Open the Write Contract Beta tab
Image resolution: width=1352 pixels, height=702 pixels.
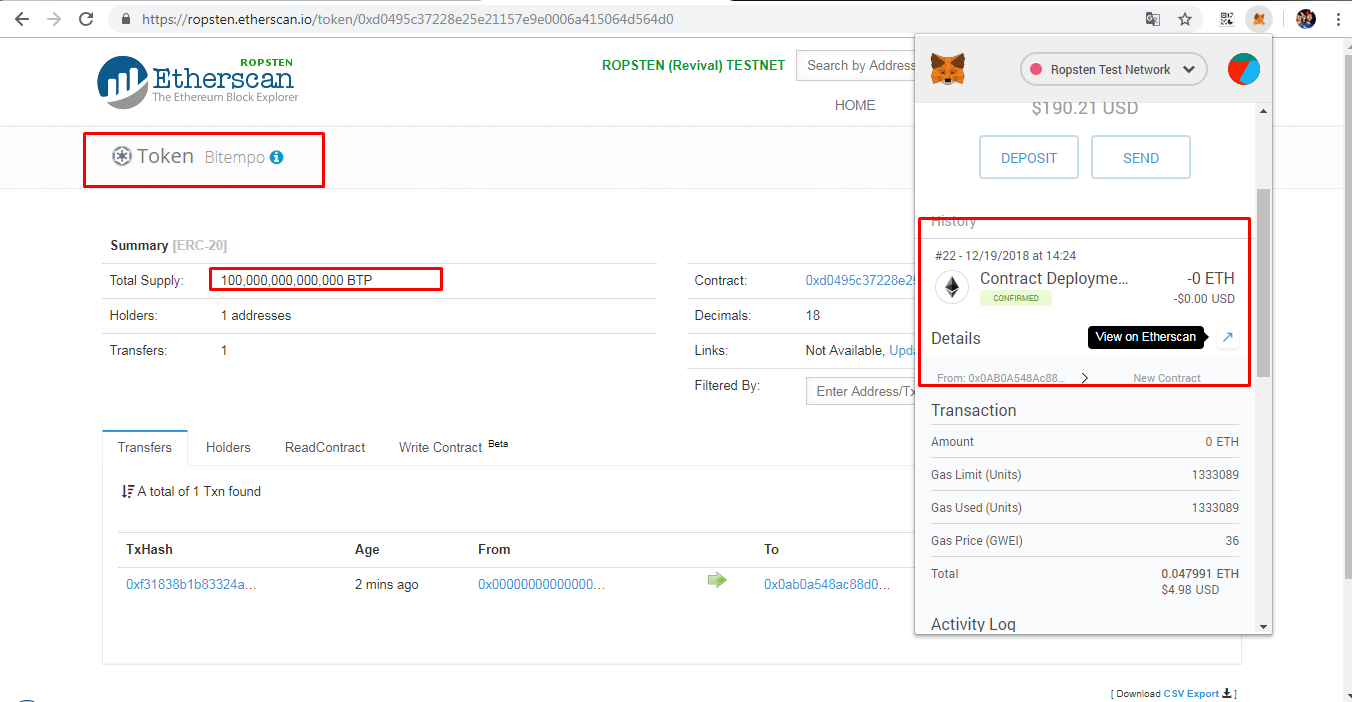pyautogui.click(x=453, y=447)
